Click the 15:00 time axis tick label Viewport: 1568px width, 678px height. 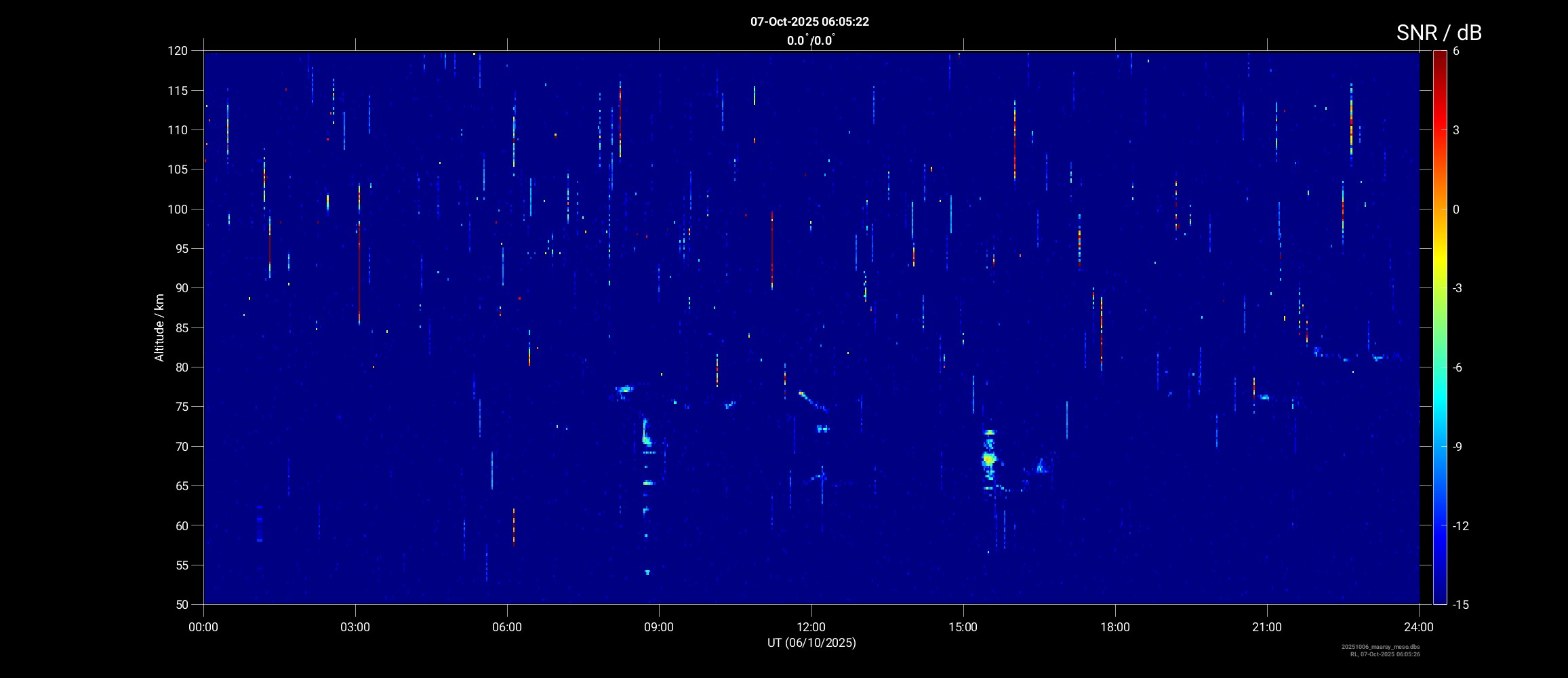pos(963,627)
